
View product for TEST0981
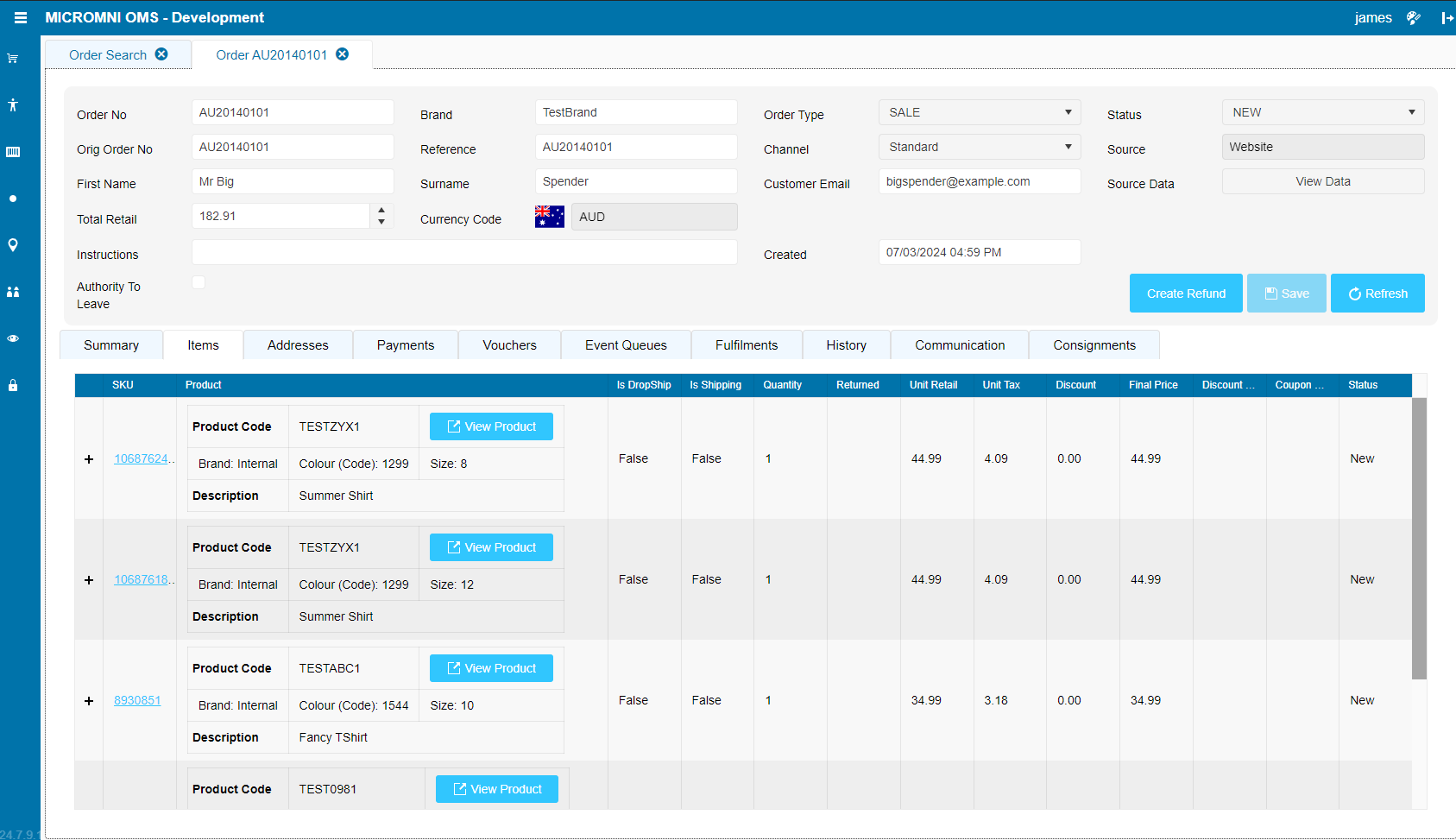click(x=497, y=789)
